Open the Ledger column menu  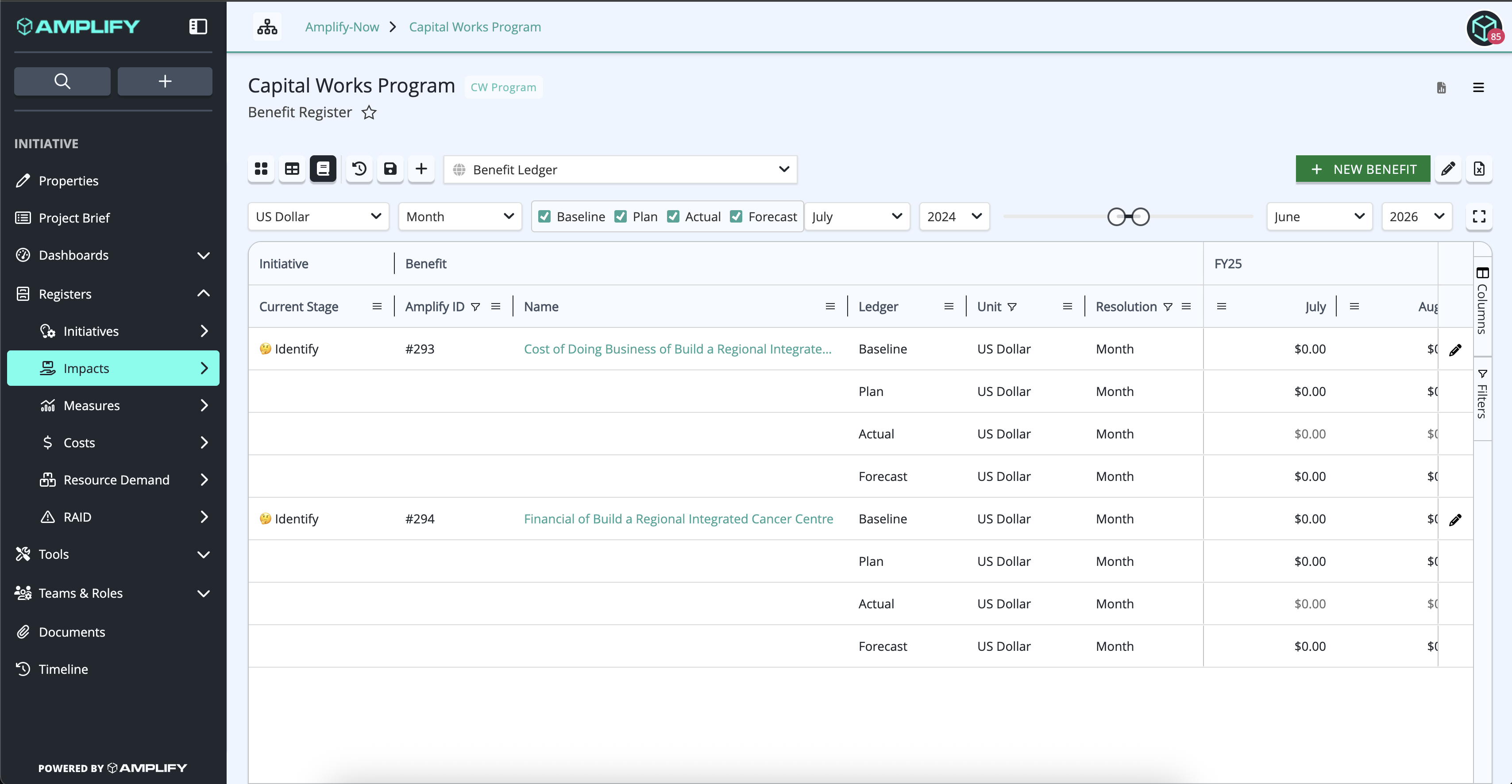tap(949, 306)
